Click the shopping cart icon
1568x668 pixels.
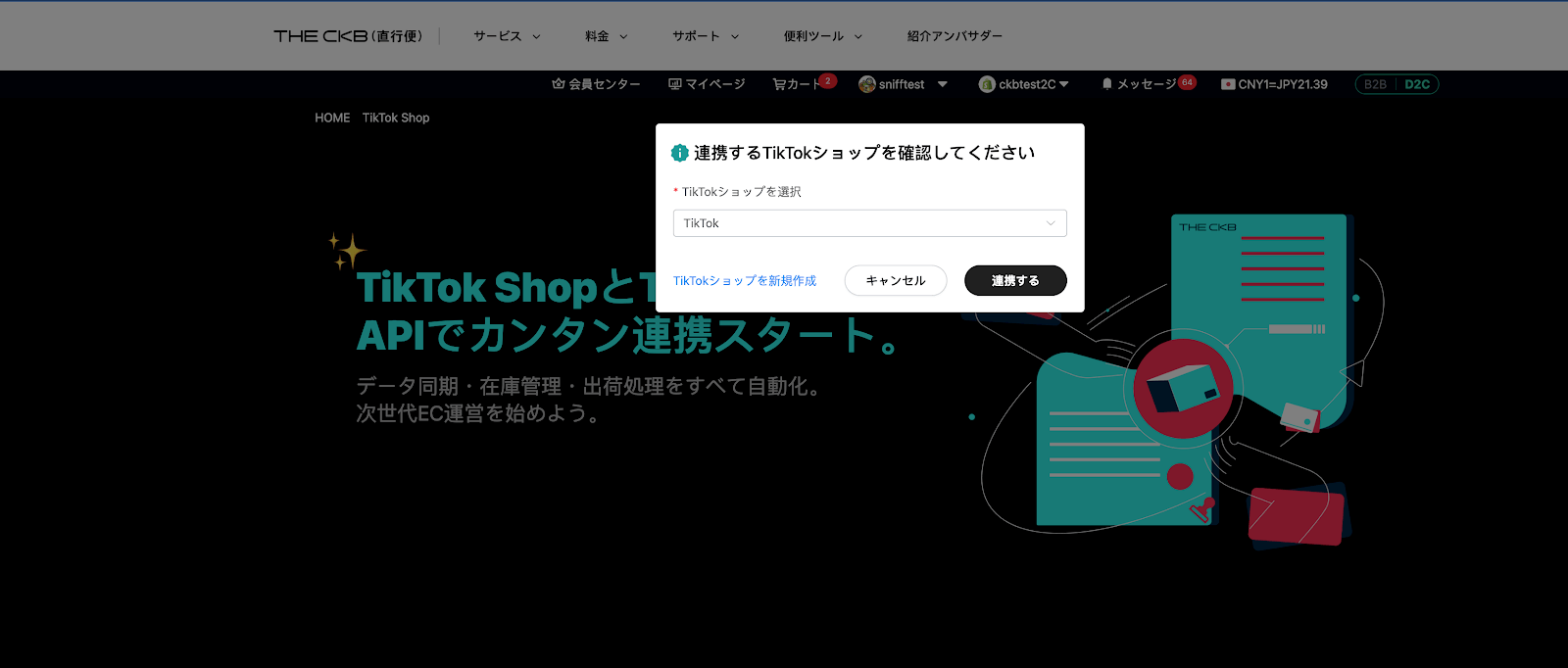coord(779,84)
